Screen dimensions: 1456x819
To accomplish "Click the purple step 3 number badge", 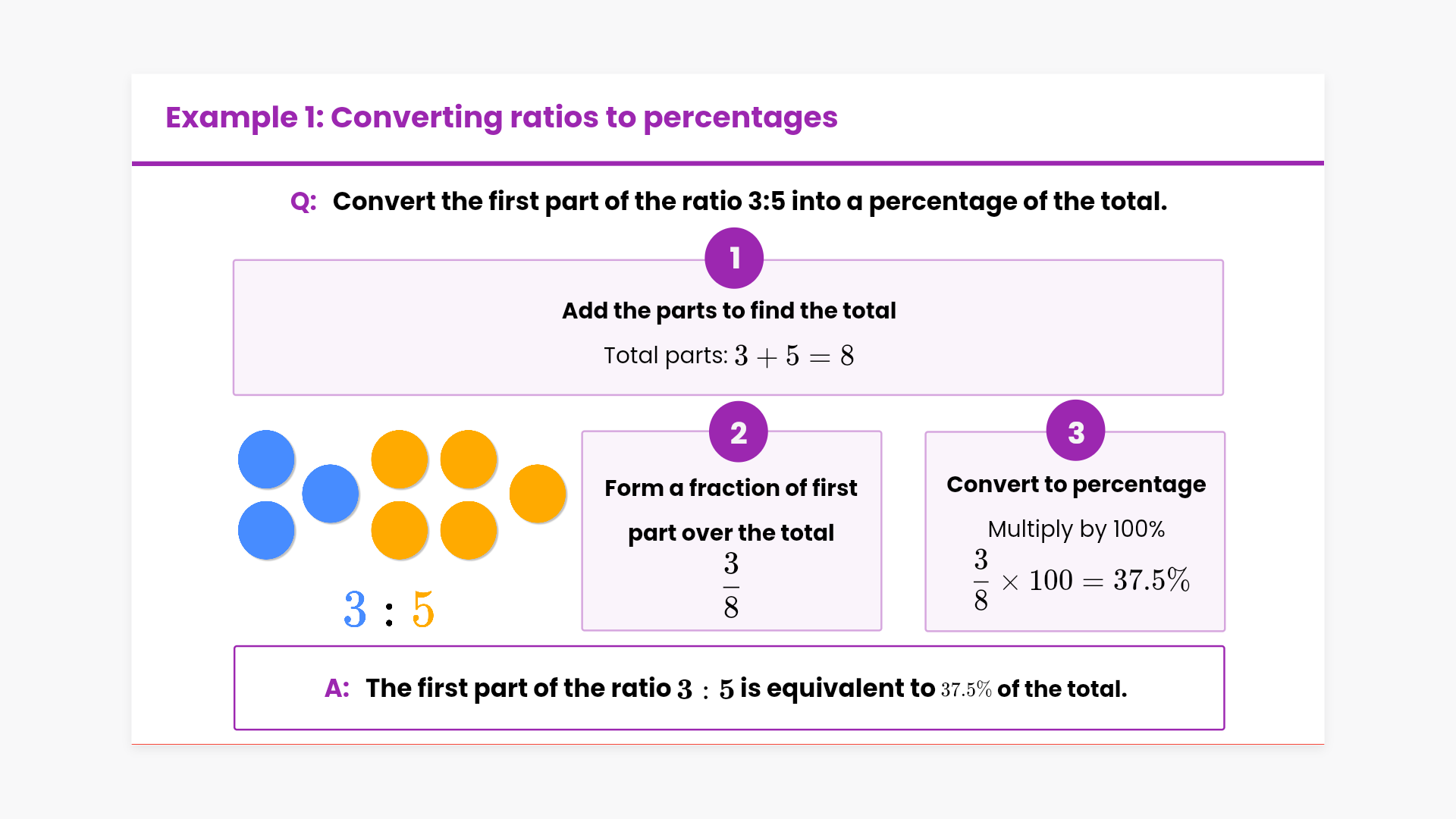I will [1075, 431].
